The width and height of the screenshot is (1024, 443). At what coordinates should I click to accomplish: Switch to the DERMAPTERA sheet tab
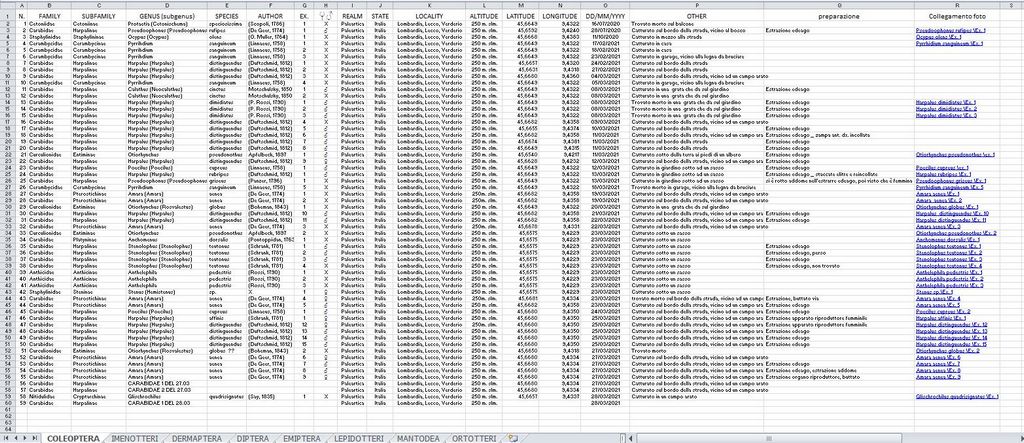196,438
